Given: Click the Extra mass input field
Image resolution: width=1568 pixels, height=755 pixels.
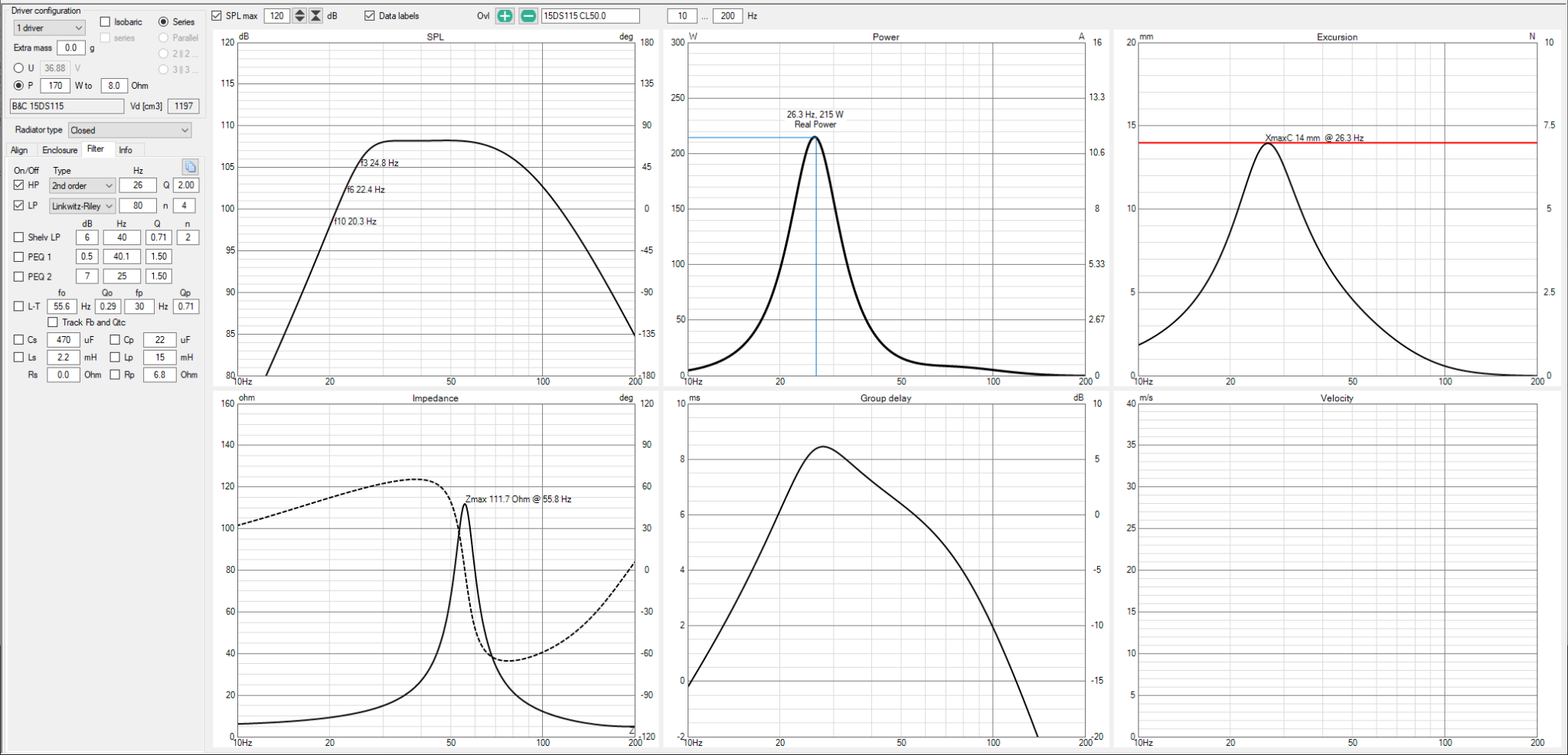Looking at the screenshot, I should (x=70, y=47).
